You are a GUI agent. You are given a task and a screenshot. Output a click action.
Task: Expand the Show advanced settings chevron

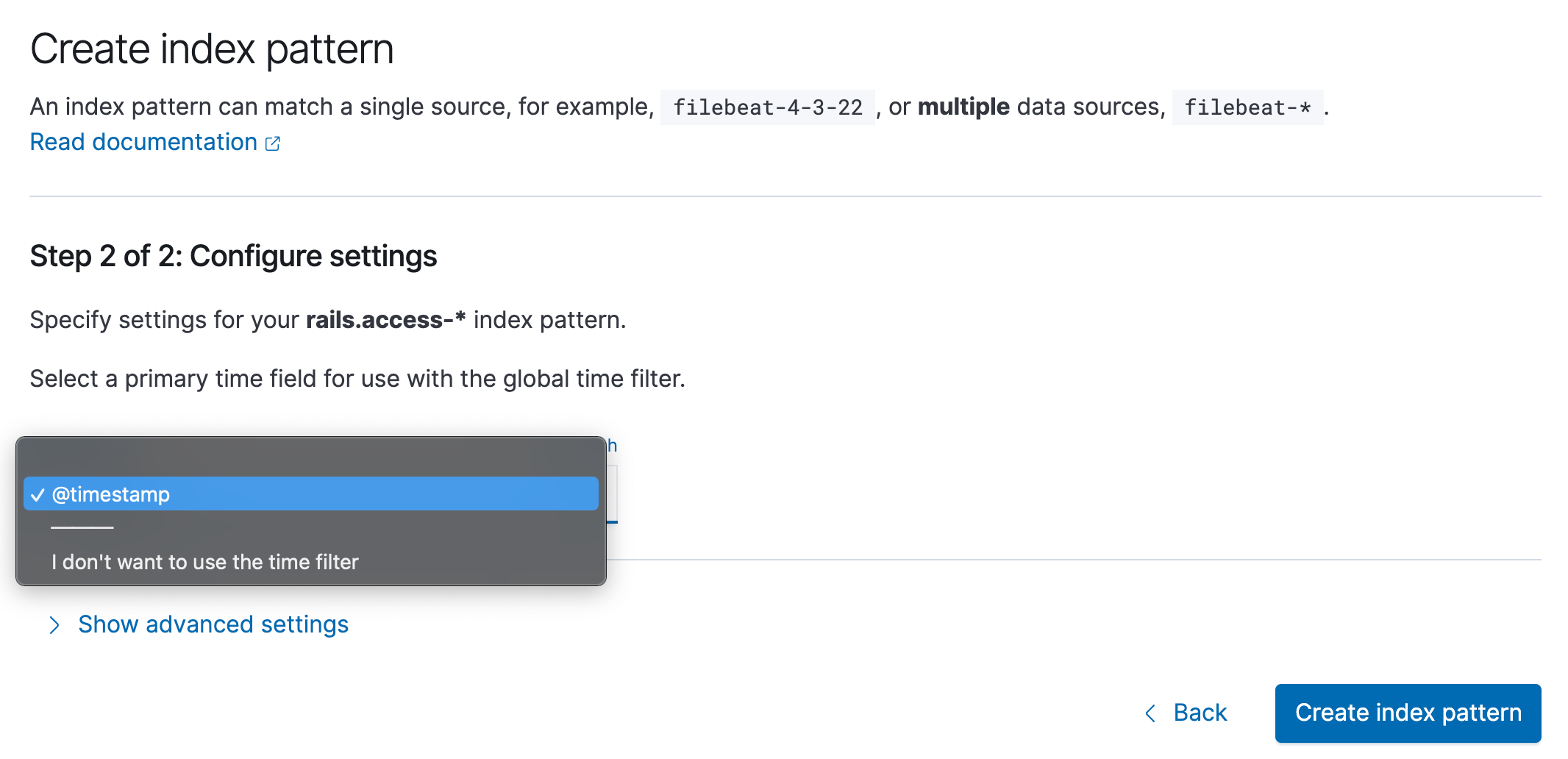54,625
